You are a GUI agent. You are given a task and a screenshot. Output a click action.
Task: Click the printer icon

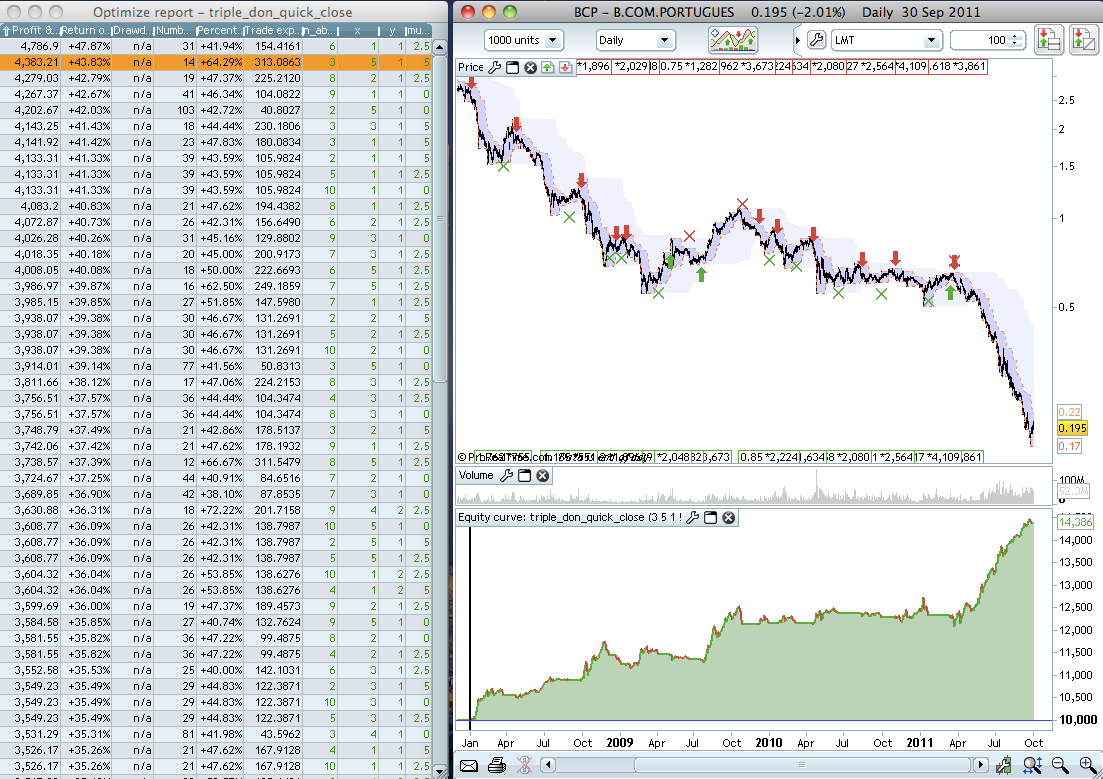(497, 765)
